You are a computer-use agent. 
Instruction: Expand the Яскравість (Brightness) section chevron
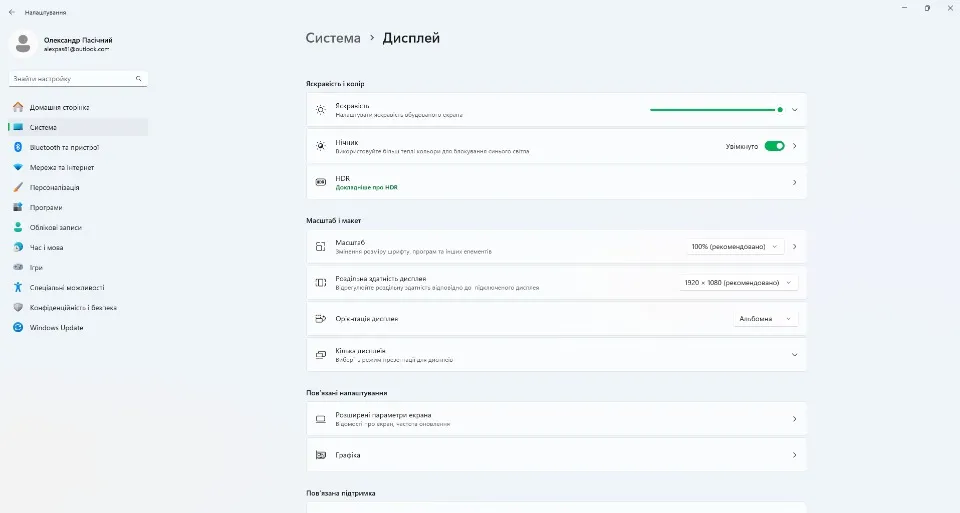pyautogui.click(x=794, y=110)
